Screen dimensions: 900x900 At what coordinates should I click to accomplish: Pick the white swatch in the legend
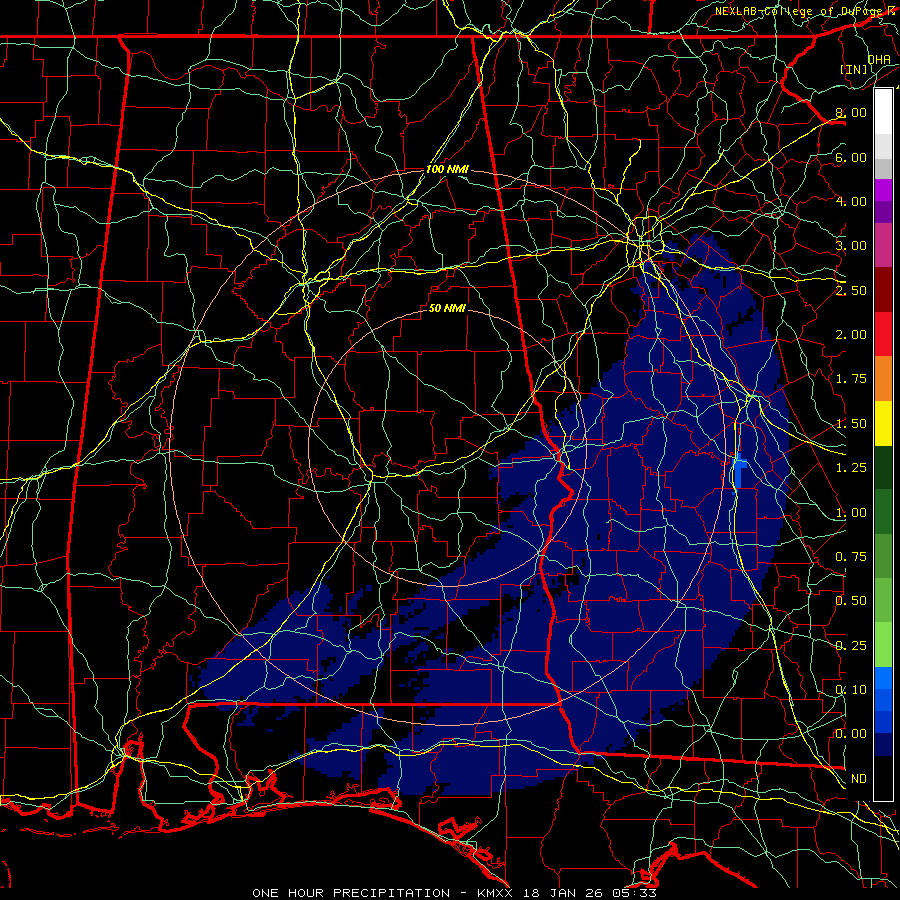coord(883,112)
